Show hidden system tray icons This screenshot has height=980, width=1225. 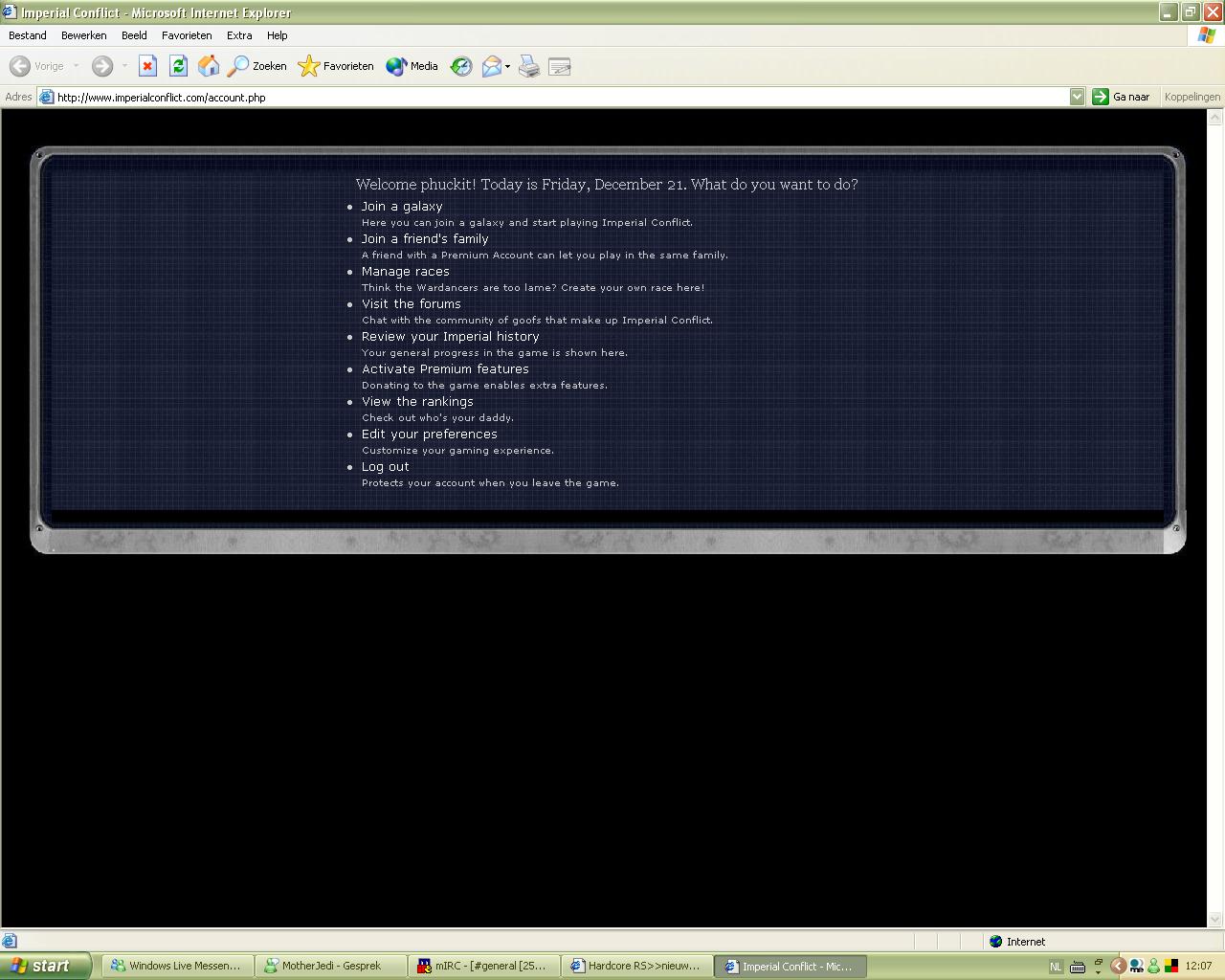pos(1117,967)
